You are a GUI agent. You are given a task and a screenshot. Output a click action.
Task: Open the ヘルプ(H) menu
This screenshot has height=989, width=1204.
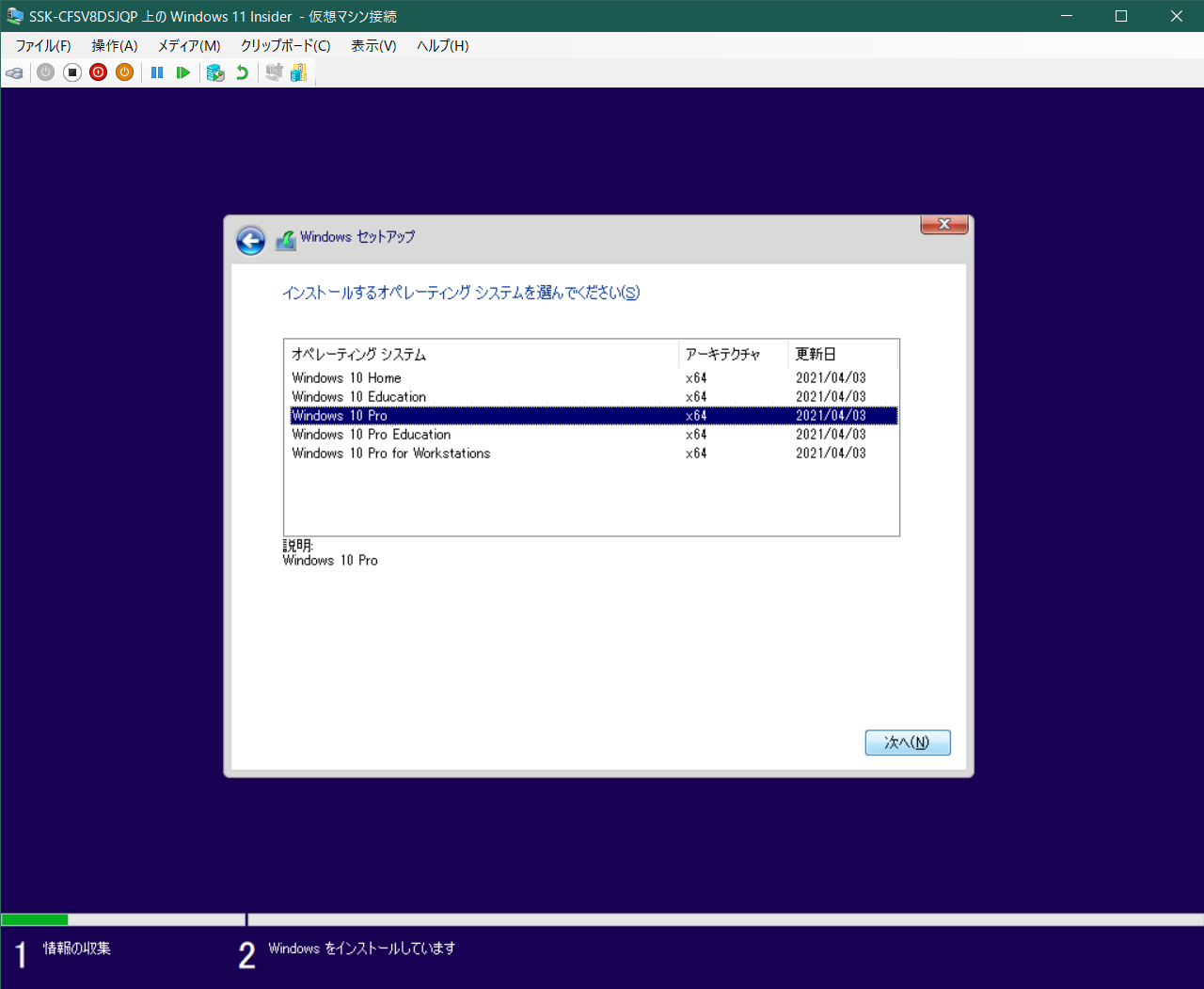[x=443, y=45]
